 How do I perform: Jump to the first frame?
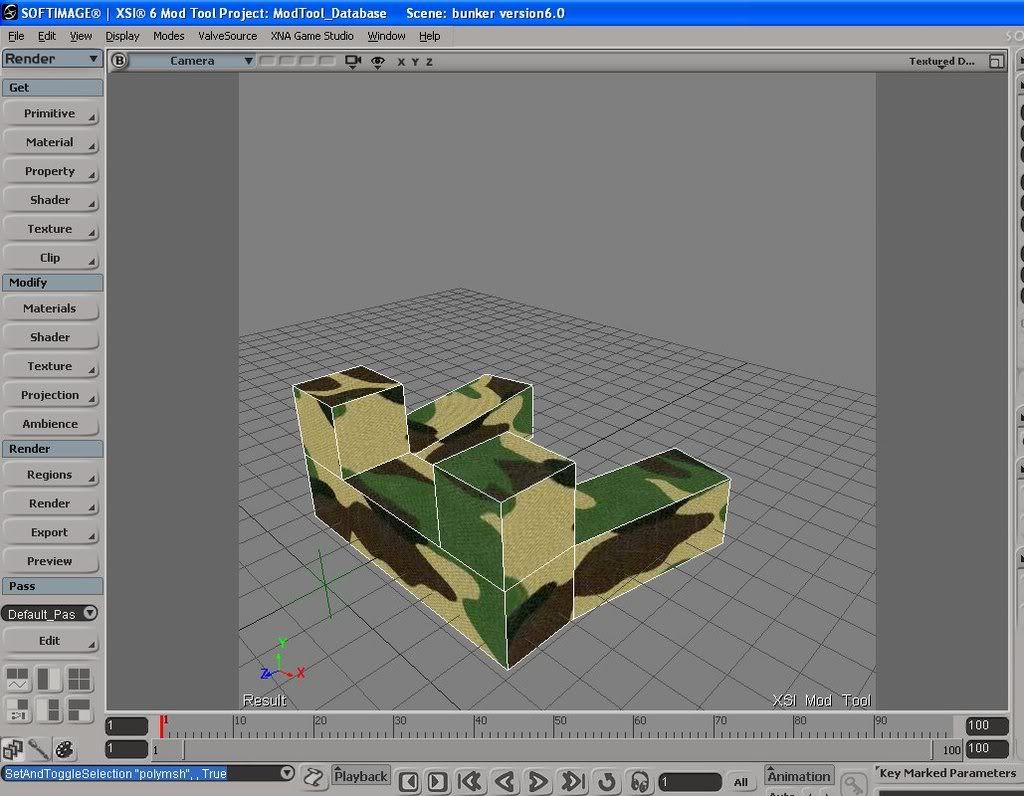470,780
